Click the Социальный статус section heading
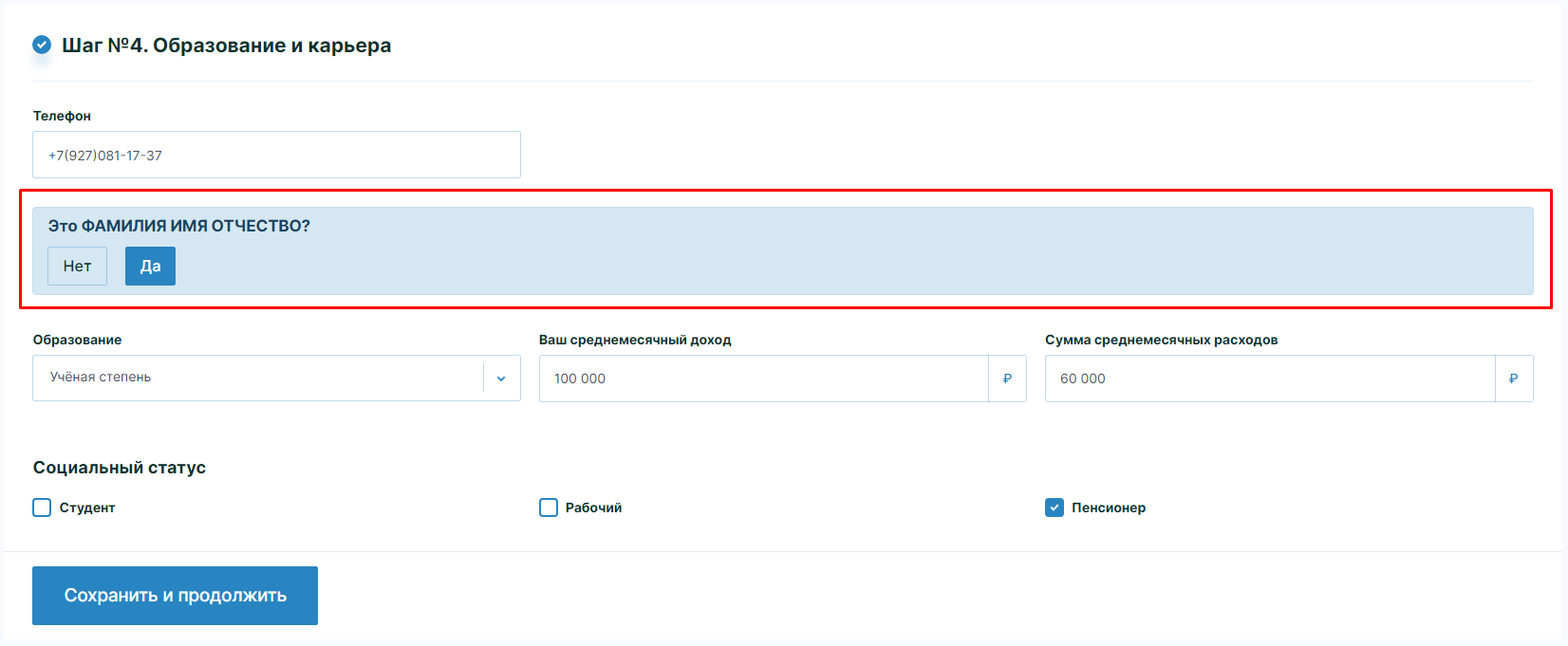 pos(120,468)
